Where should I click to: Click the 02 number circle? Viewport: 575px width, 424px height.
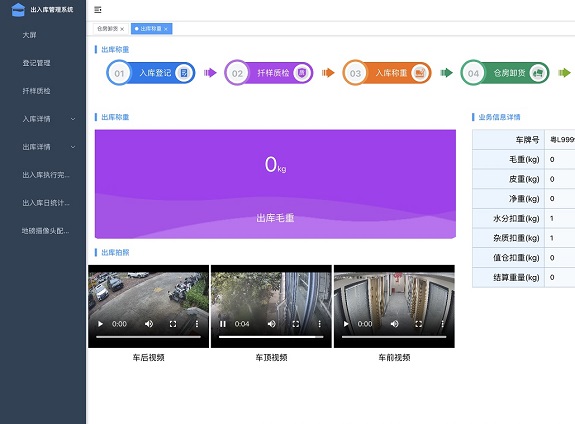237,73
